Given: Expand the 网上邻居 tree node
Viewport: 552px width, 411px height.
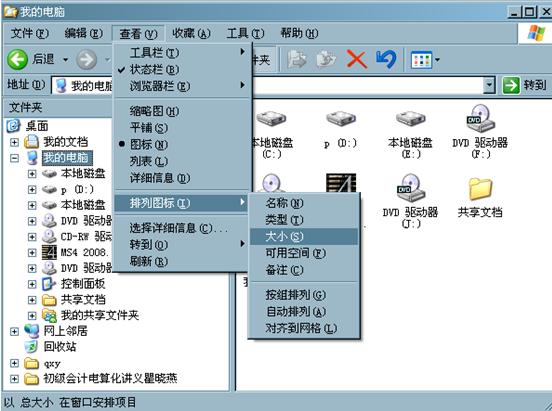Looking at the screenshot, I should [x=14, y=331].
